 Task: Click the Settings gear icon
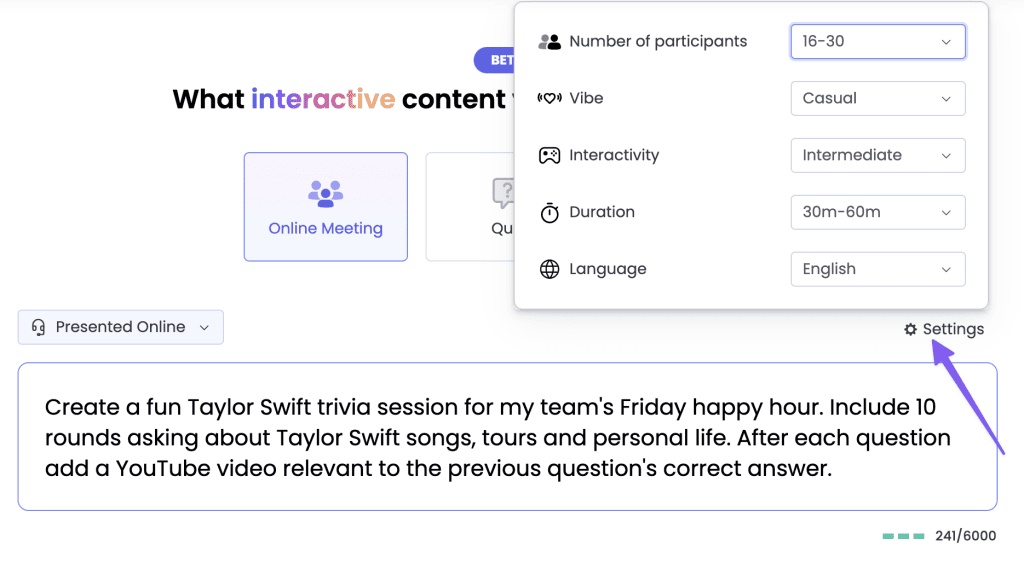tap(910, 329)
